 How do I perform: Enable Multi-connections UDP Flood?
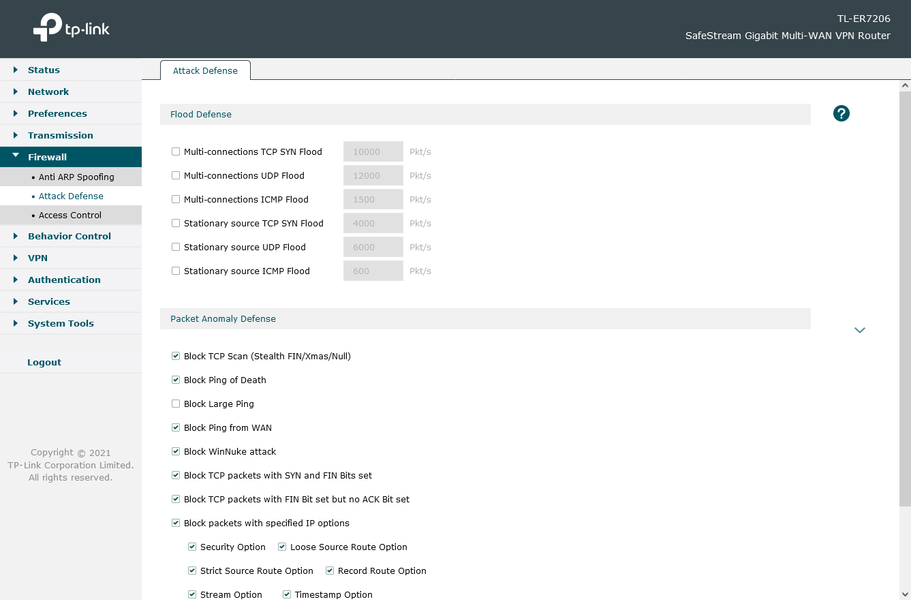pyautogui.click(x=175, y=175)
